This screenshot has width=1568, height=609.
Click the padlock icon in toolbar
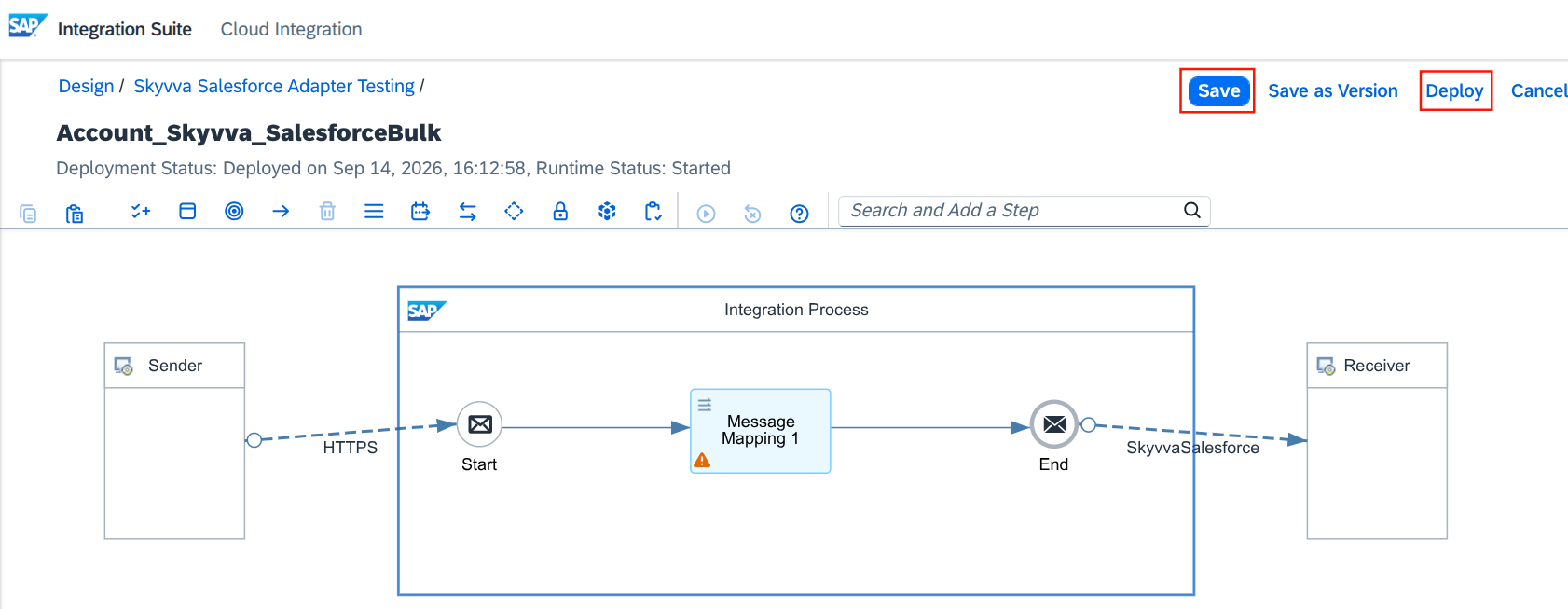coord(560,212)
